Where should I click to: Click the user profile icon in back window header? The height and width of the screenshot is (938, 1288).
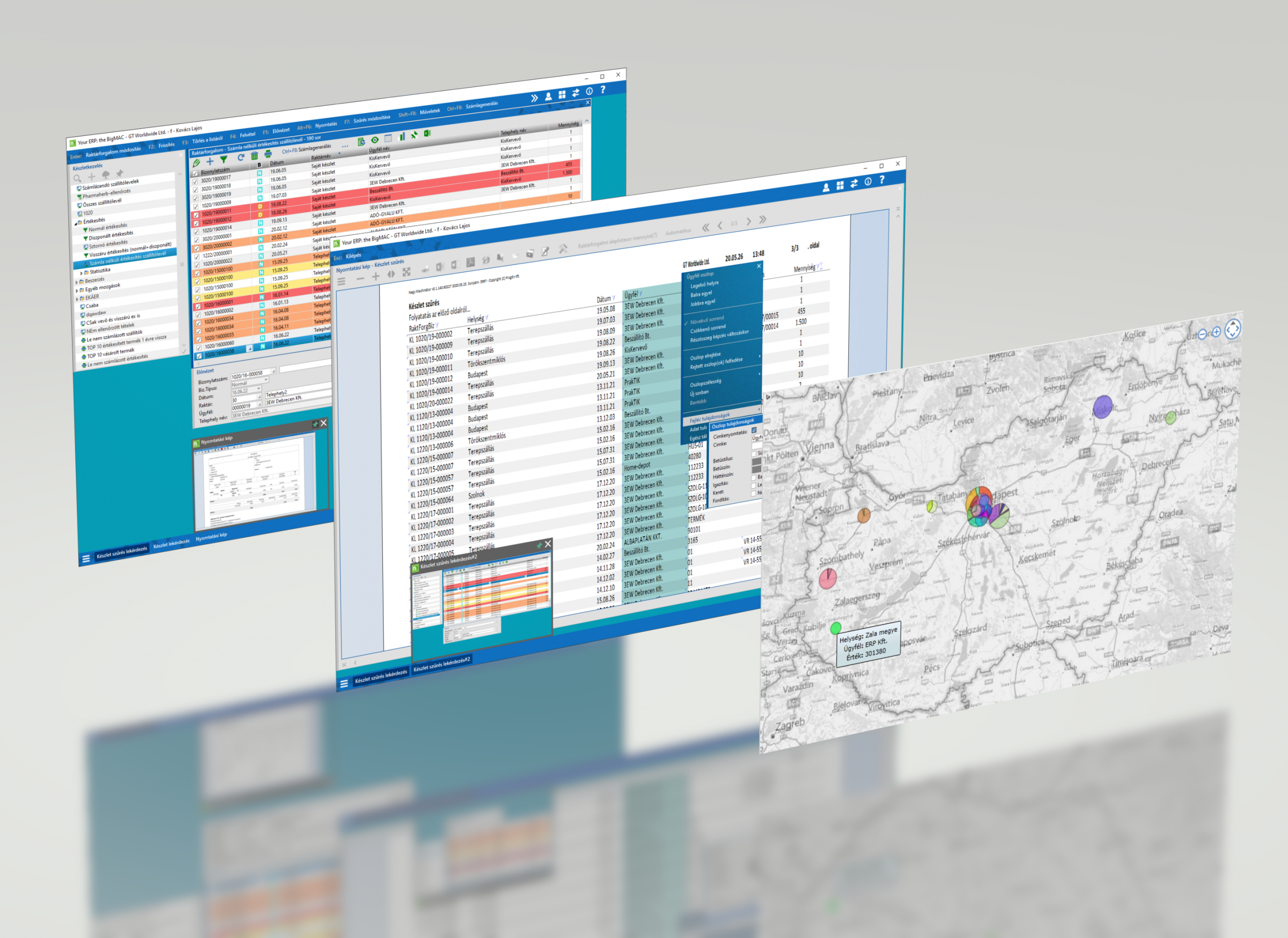click(548, 97)
